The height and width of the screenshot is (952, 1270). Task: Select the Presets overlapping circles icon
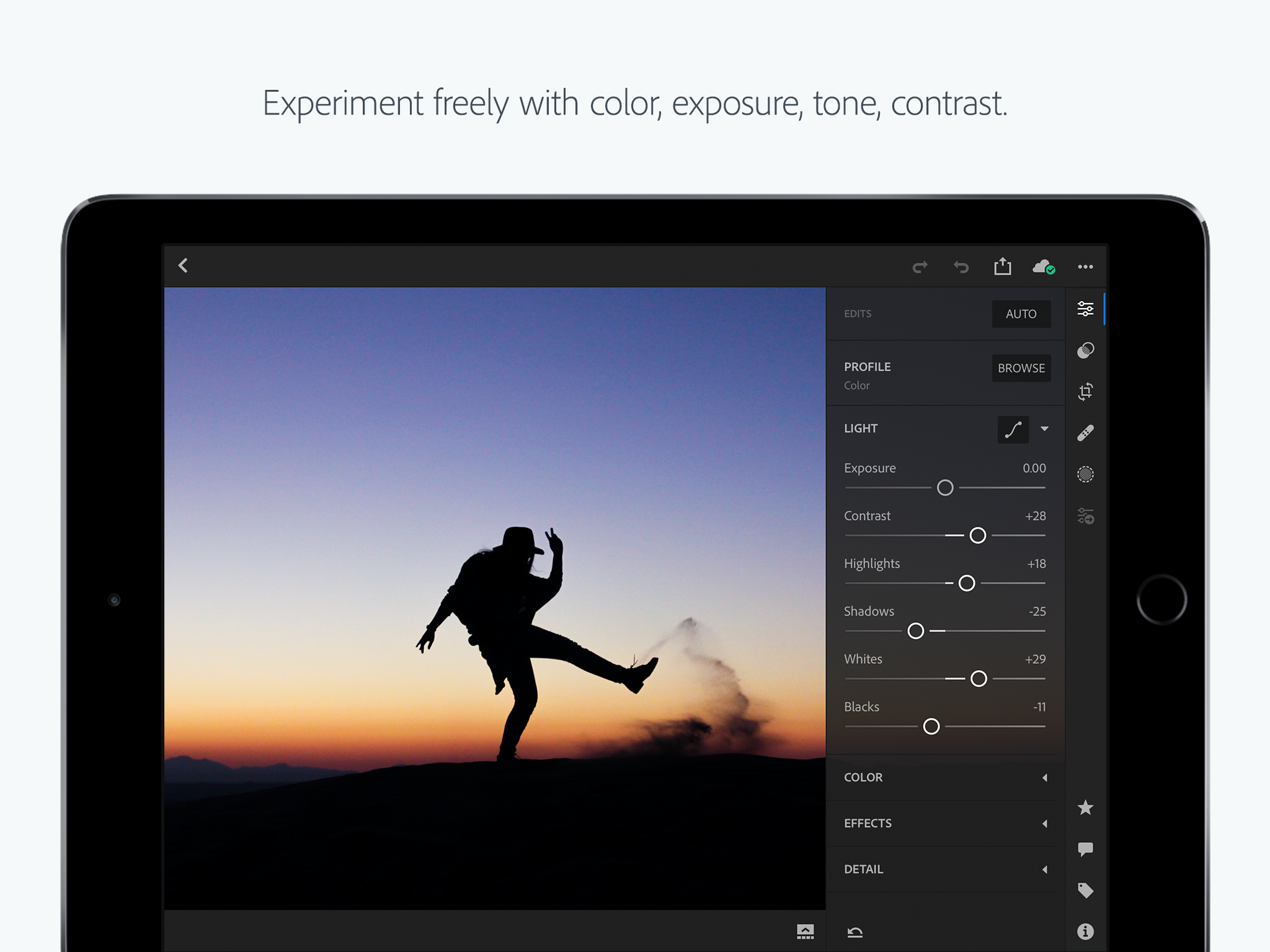pos(1085,350)
